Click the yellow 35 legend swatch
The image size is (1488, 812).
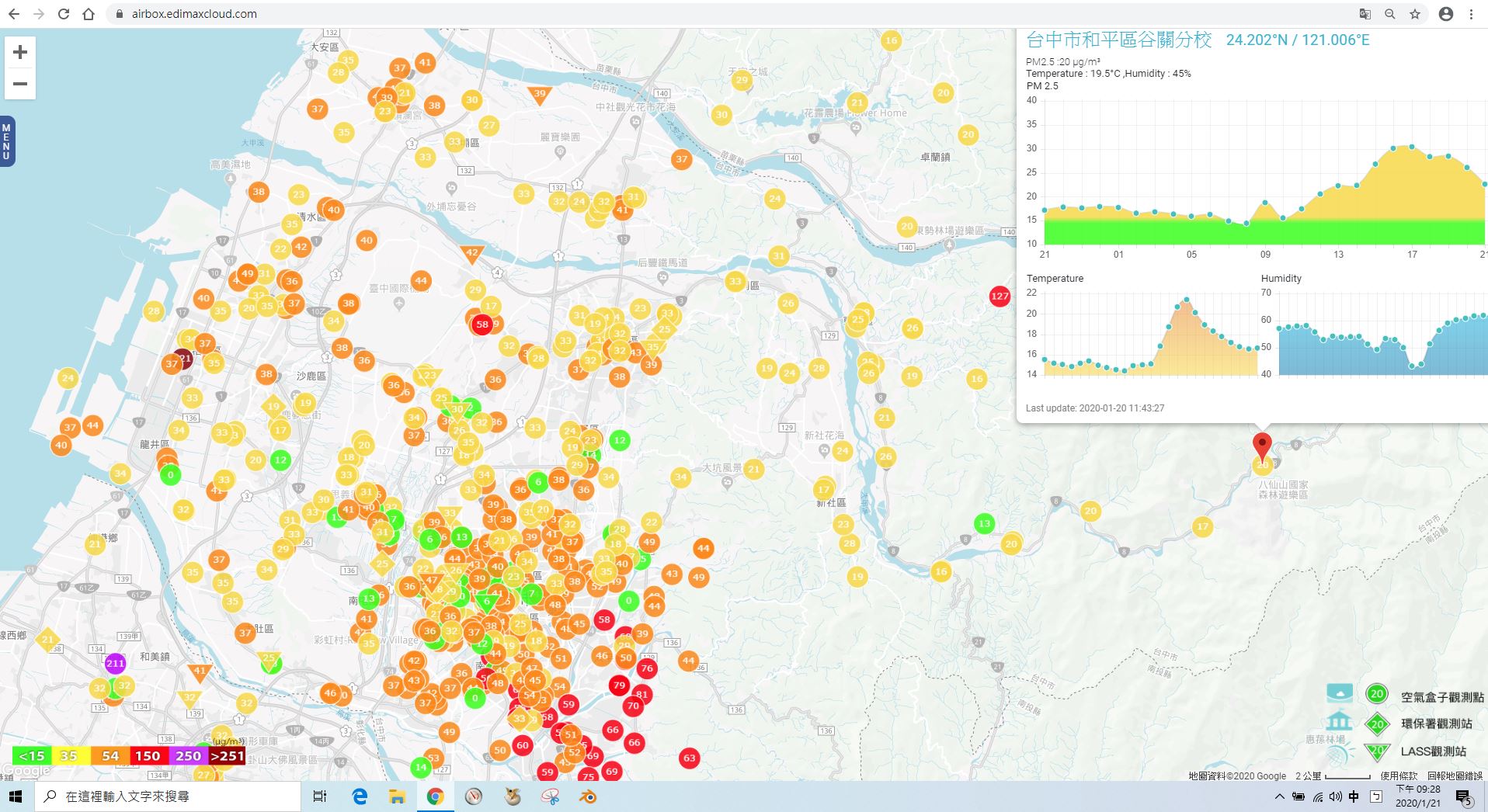71,755
